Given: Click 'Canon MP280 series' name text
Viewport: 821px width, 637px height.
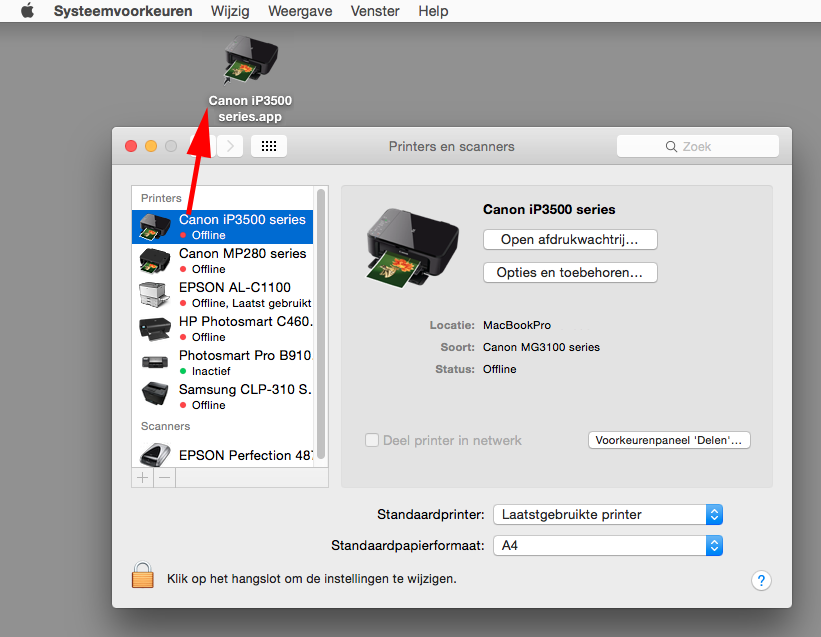Looking at the screenshot, I should pos(242,253).
